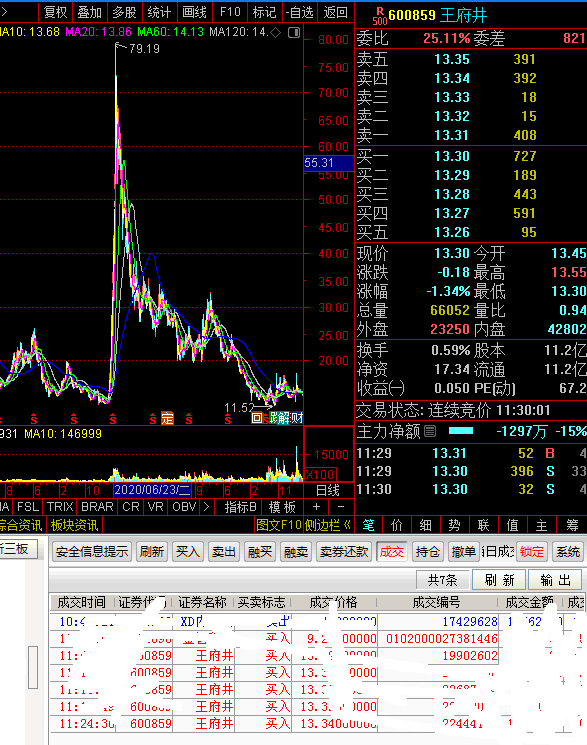This screenshot has width=587, height=745.
Task: Select the BRAR indicator tab
Action: pyautogui.click(x=97, y=507)
